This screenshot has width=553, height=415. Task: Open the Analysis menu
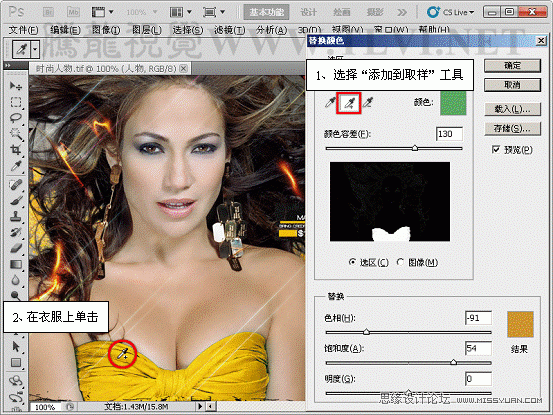pyautogui.click(x=272, y=30)
